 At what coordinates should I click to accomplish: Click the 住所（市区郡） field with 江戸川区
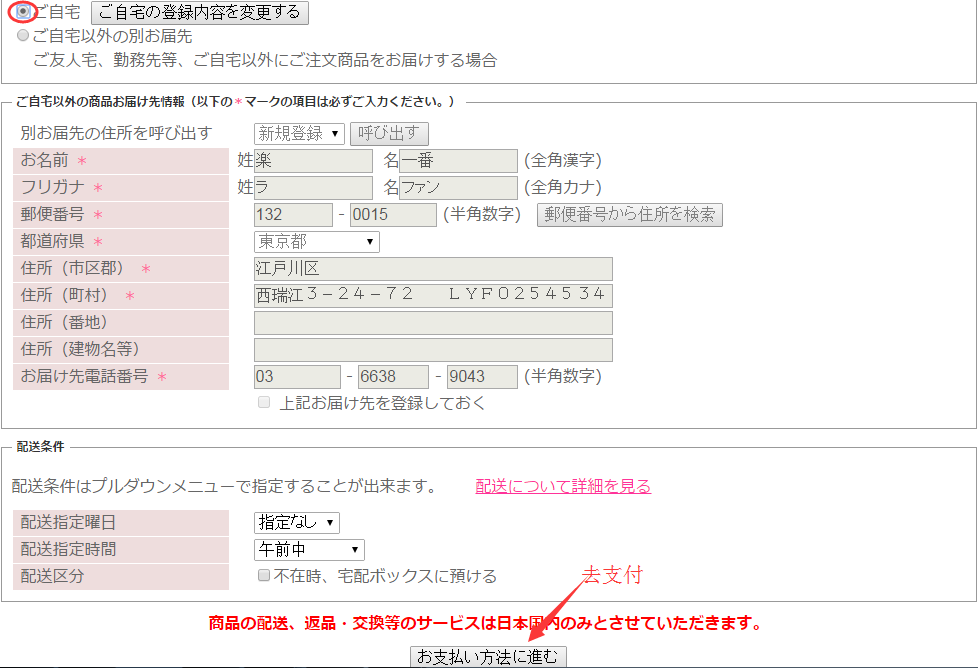433,269
